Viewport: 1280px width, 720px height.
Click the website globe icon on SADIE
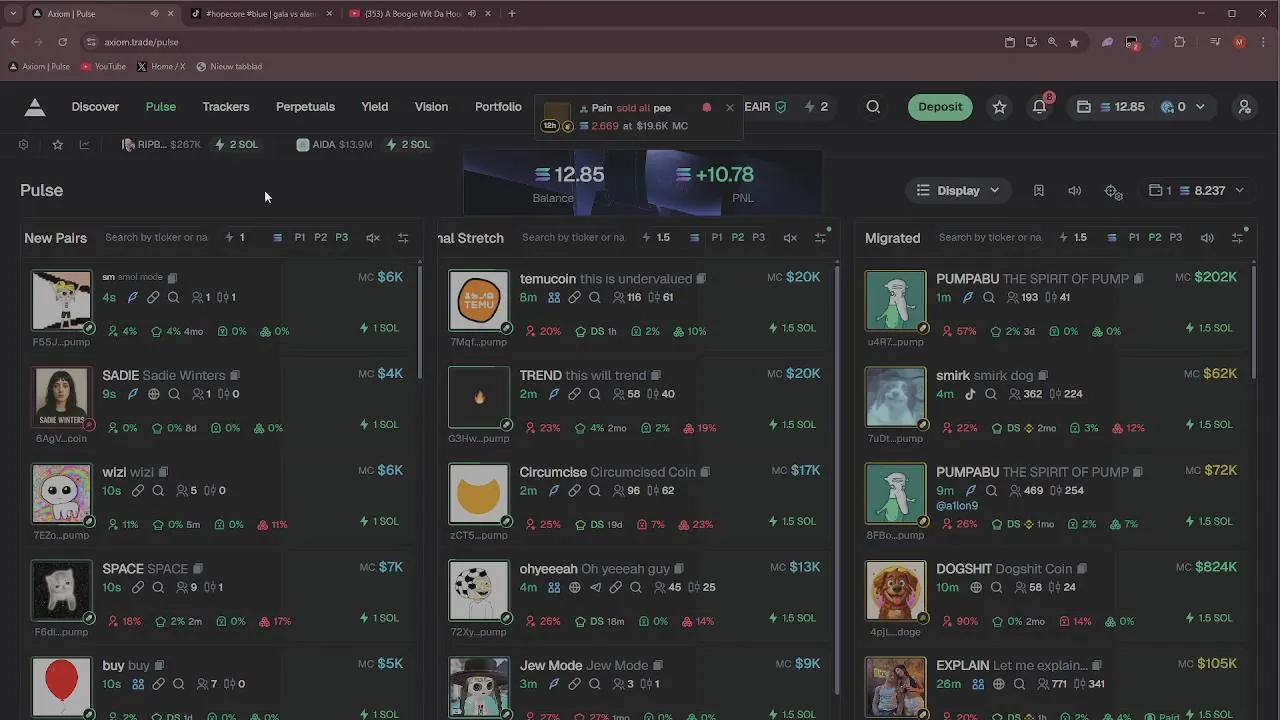pos(153,394)
